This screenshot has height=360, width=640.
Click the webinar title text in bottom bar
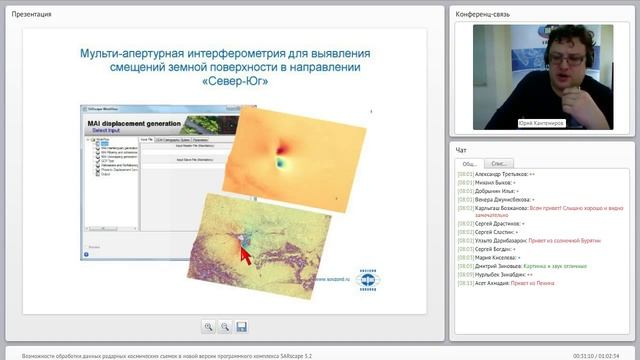tap(167, 356)
